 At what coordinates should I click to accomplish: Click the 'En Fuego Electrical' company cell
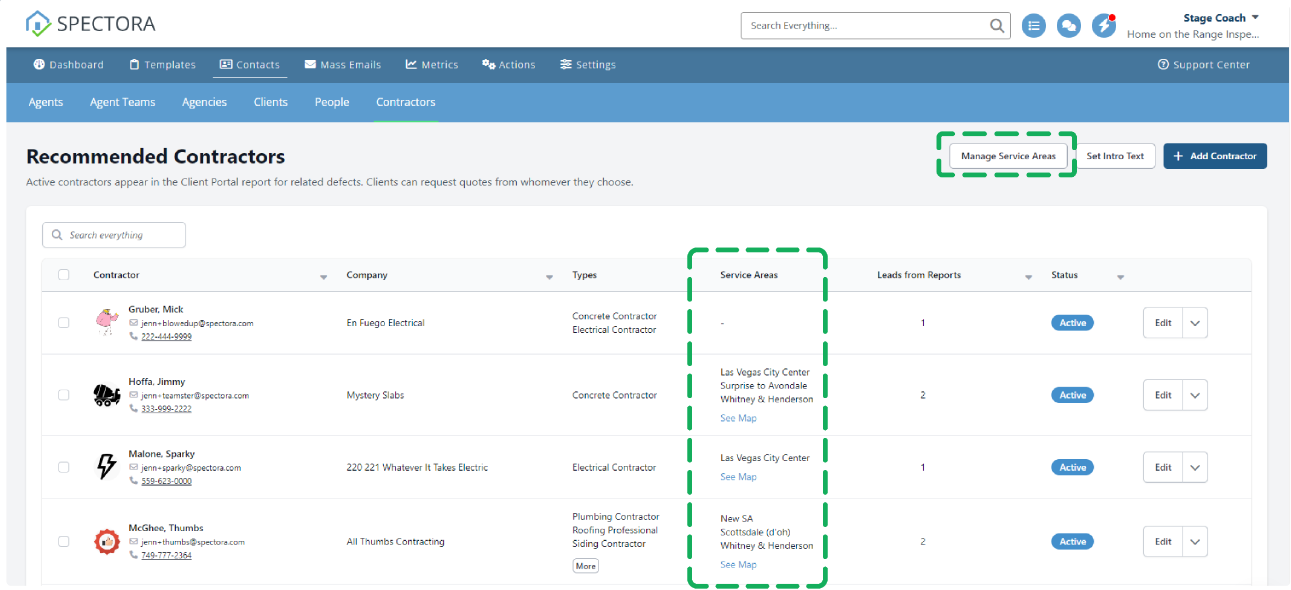click(x=386, y=323)
